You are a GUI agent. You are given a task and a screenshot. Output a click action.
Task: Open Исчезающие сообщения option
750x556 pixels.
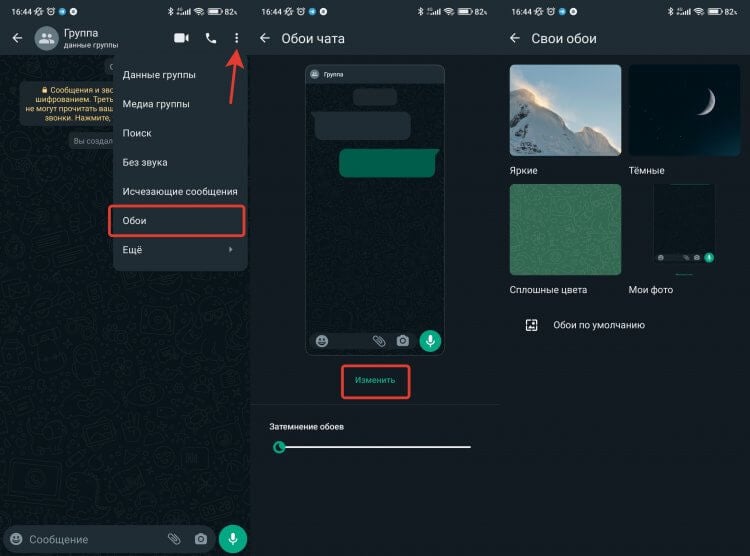coord(179,191)
